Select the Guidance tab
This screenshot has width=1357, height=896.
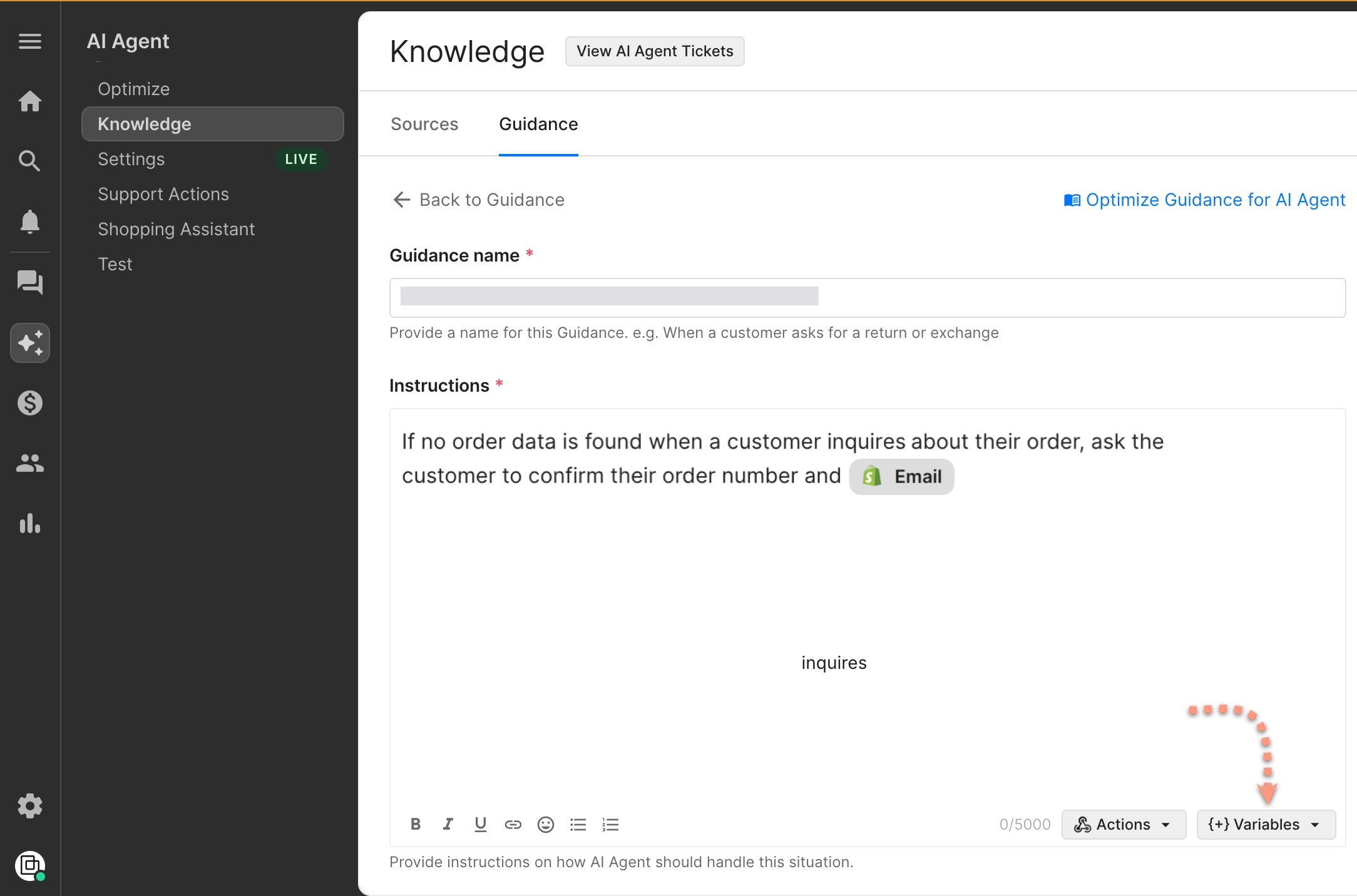tap(538, 124)
